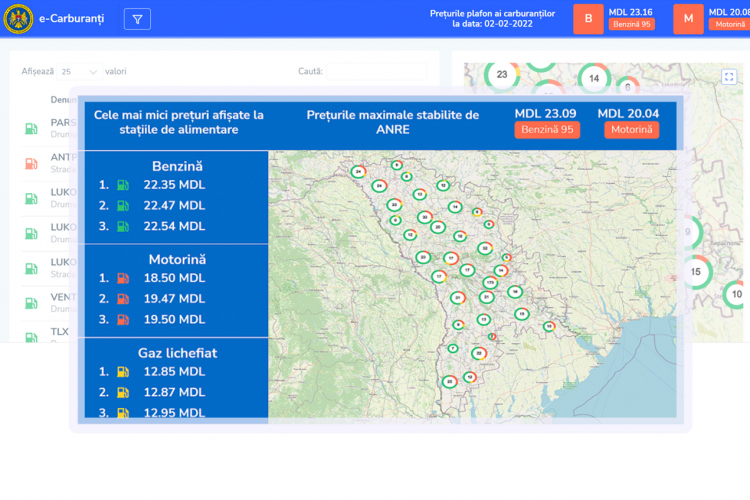Select the red pump icon beside 19.47 MDL
Screen dimensions: 750x500
click(123, 299)
